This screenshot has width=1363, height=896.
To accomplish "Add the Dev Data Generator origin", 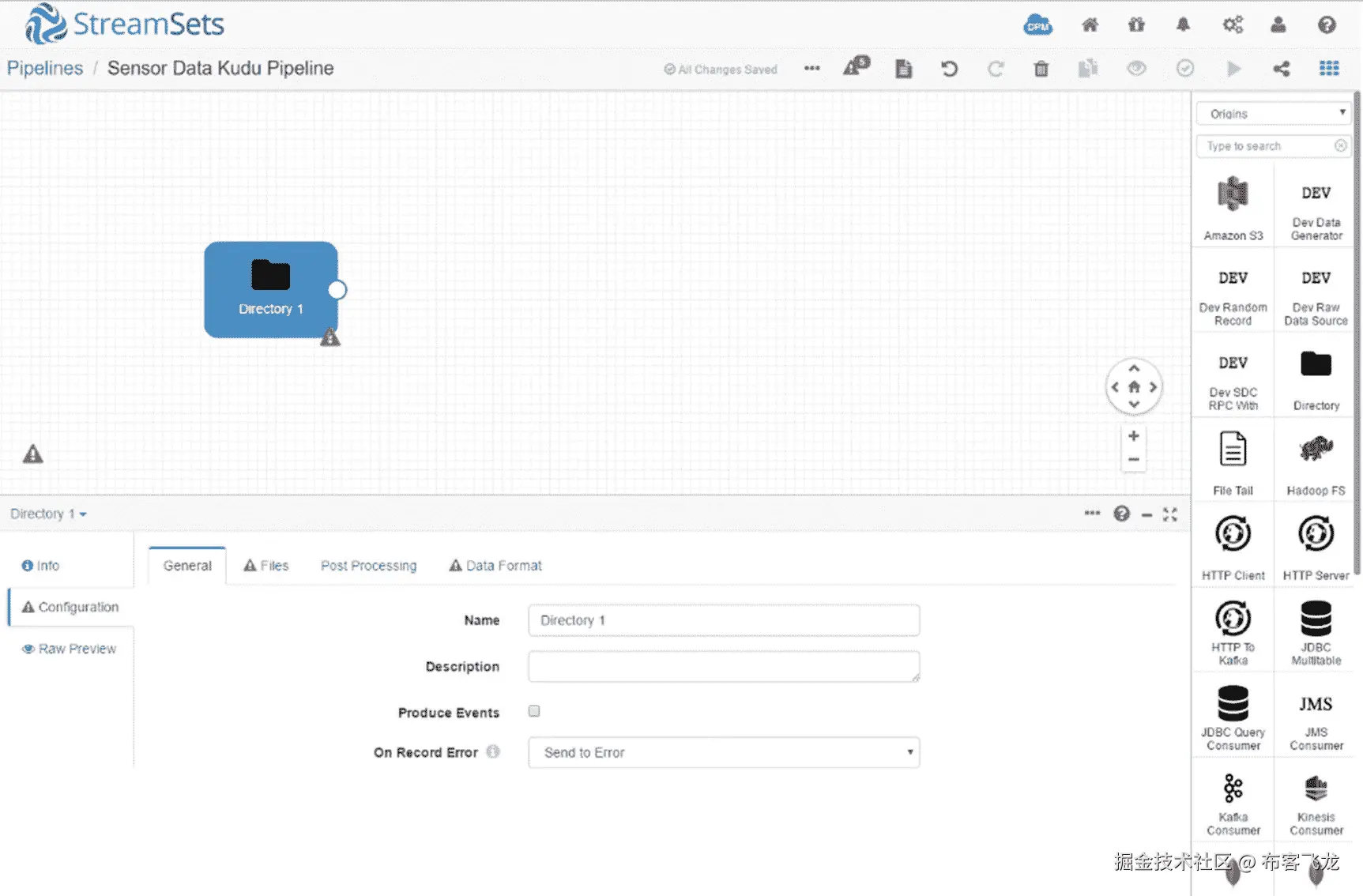I will (1316, 209).
